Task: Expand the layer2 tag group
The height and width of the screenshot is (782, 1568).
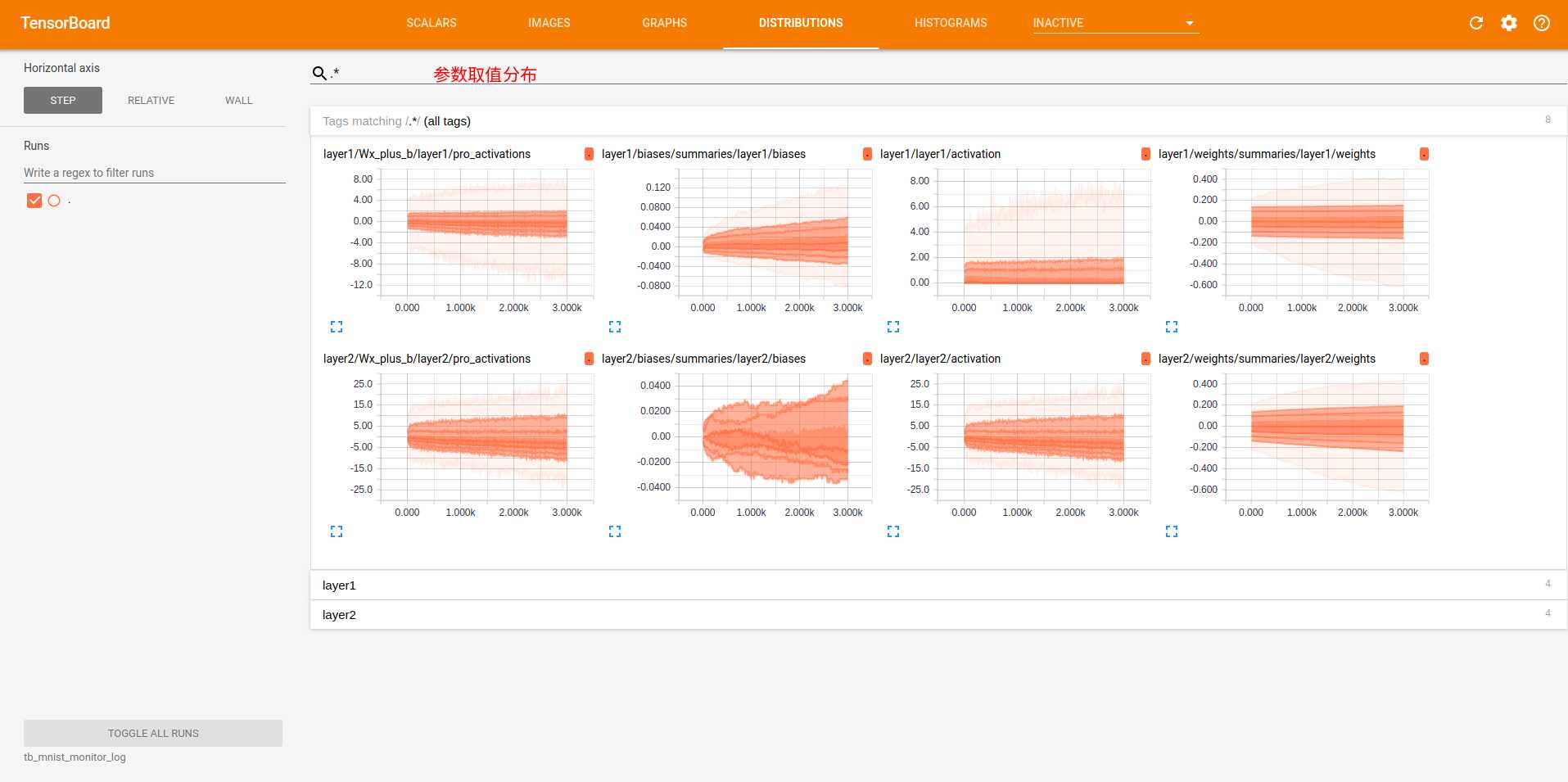Action: tap(938, 615)
